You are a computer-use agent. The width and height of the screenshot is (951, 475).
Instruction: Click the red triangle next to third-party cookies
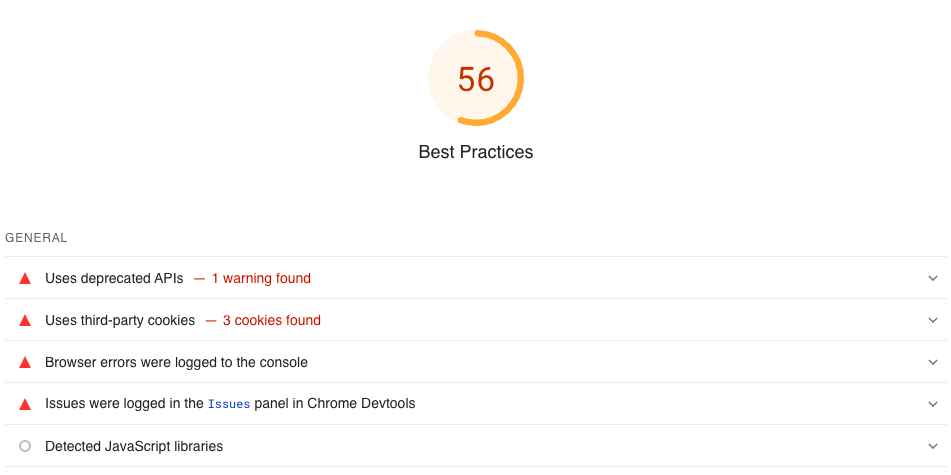[x=25, y=321]
